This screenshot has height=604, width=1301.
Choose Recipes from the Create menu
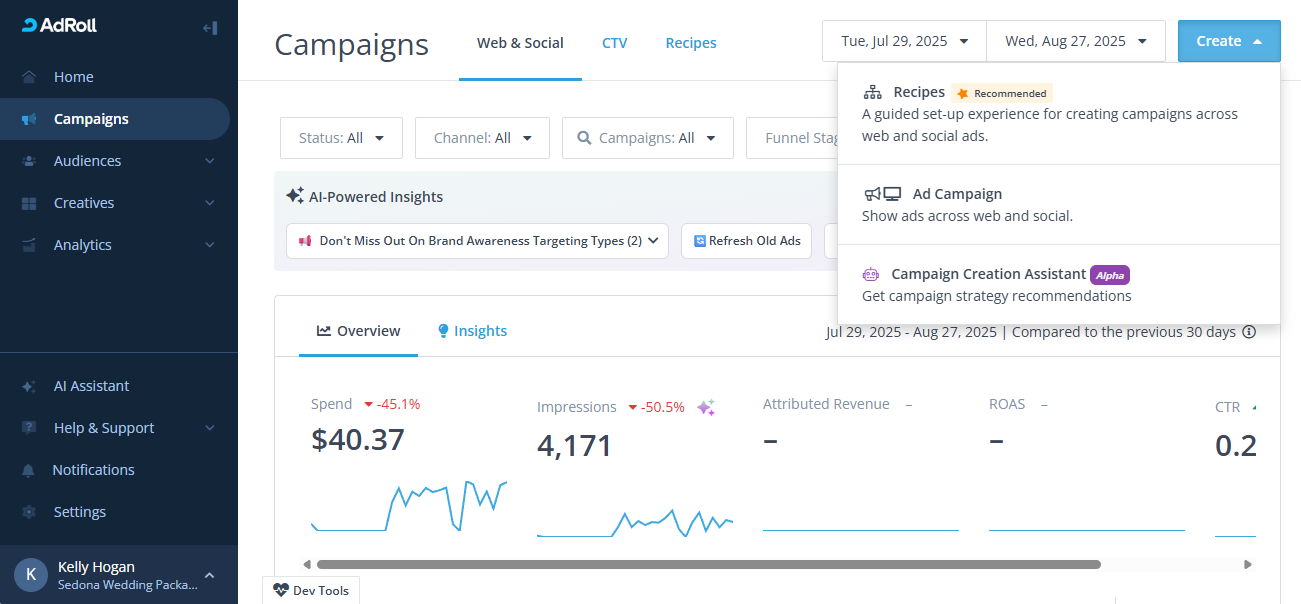click(x=1058, y=114)
